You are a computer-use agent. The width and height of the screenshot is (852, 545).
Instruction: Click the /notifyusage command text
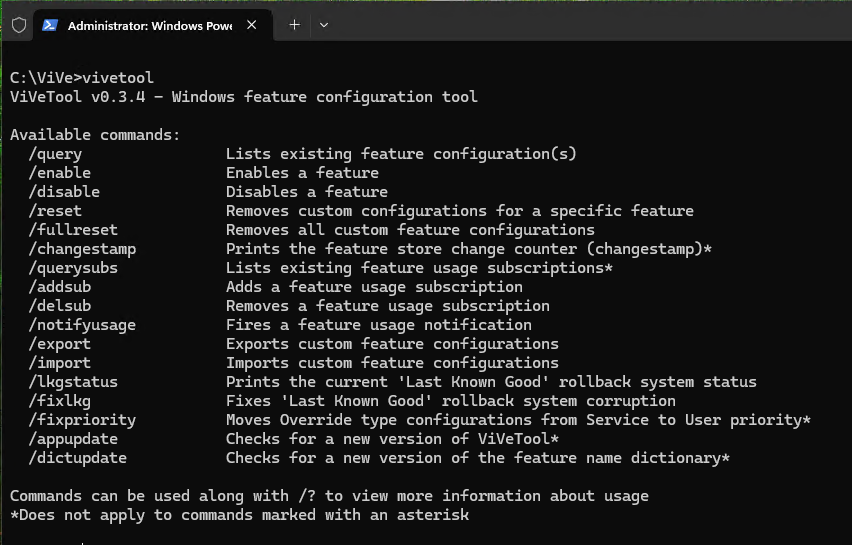82,325
